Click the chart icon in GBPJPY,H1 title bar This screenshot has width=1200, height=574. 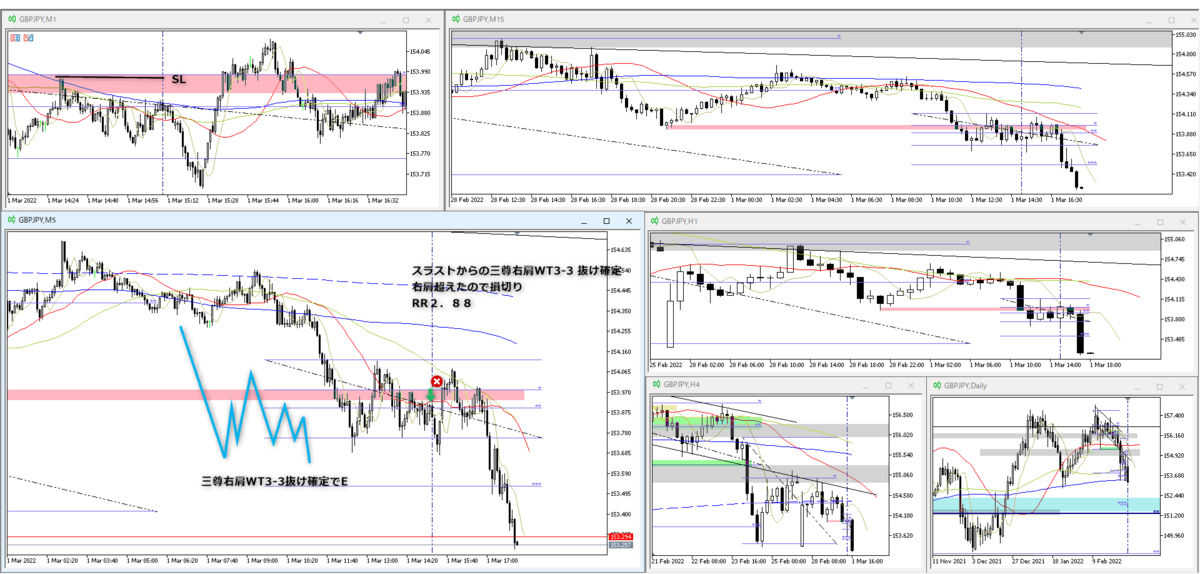point(655,220)
